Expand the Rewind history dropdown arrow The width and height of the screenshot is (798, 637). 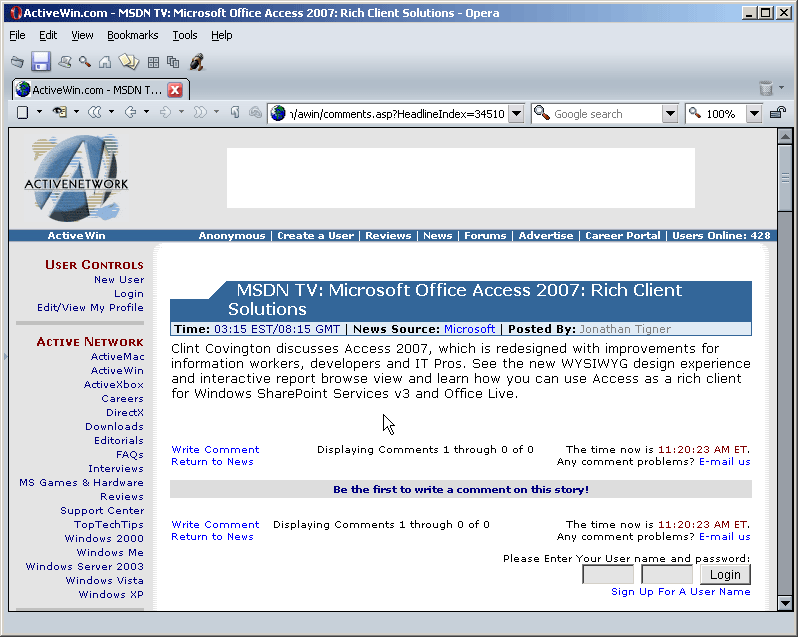tap(111, 112)
